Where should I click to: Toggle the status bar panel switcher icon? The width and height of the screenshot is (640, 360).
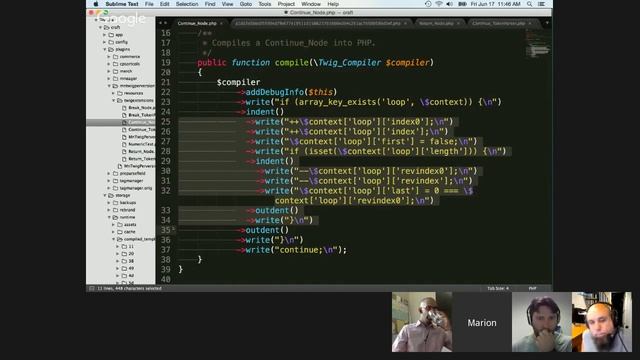click(92, 288)
